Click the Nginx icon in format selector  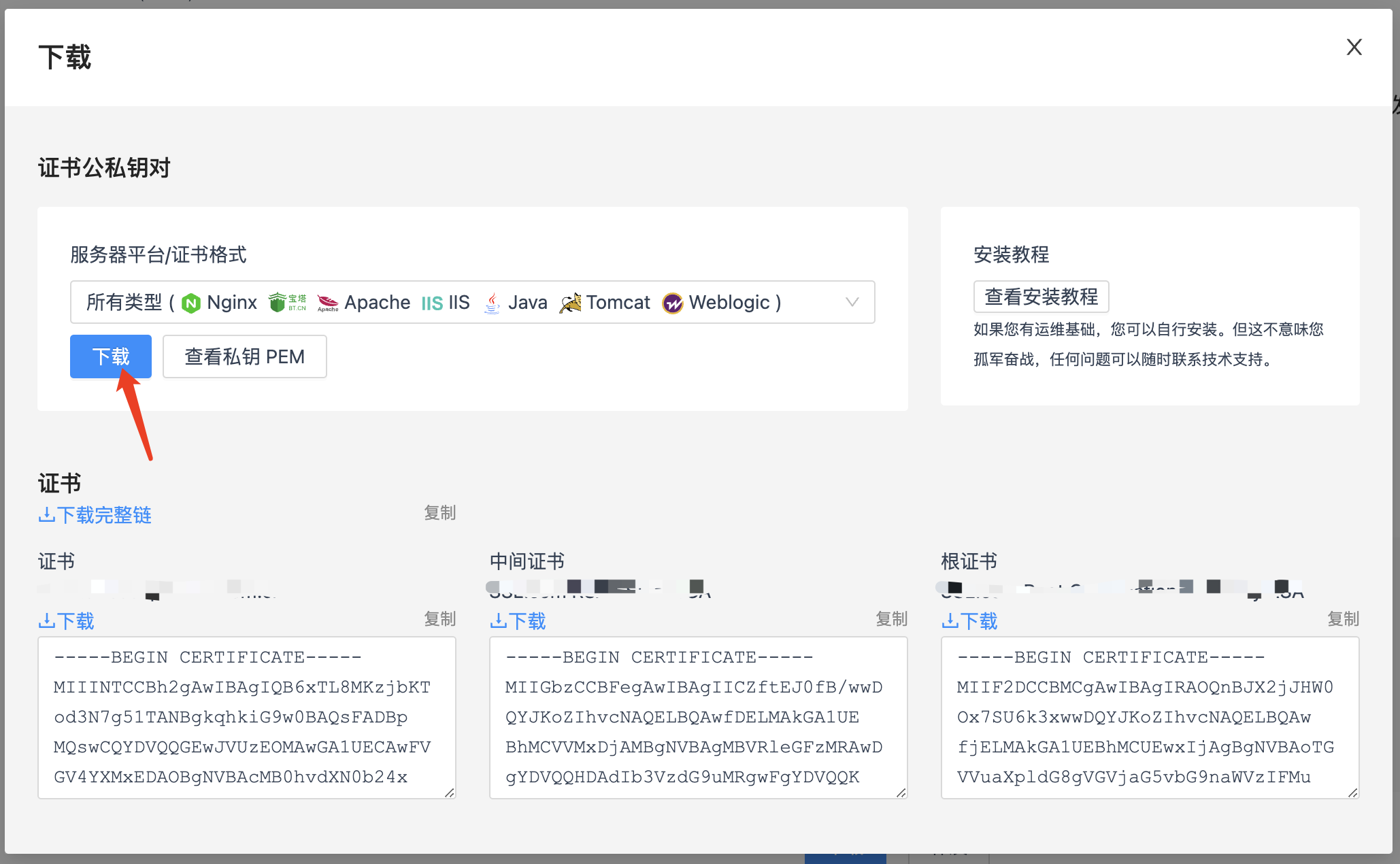click(191, 303)
